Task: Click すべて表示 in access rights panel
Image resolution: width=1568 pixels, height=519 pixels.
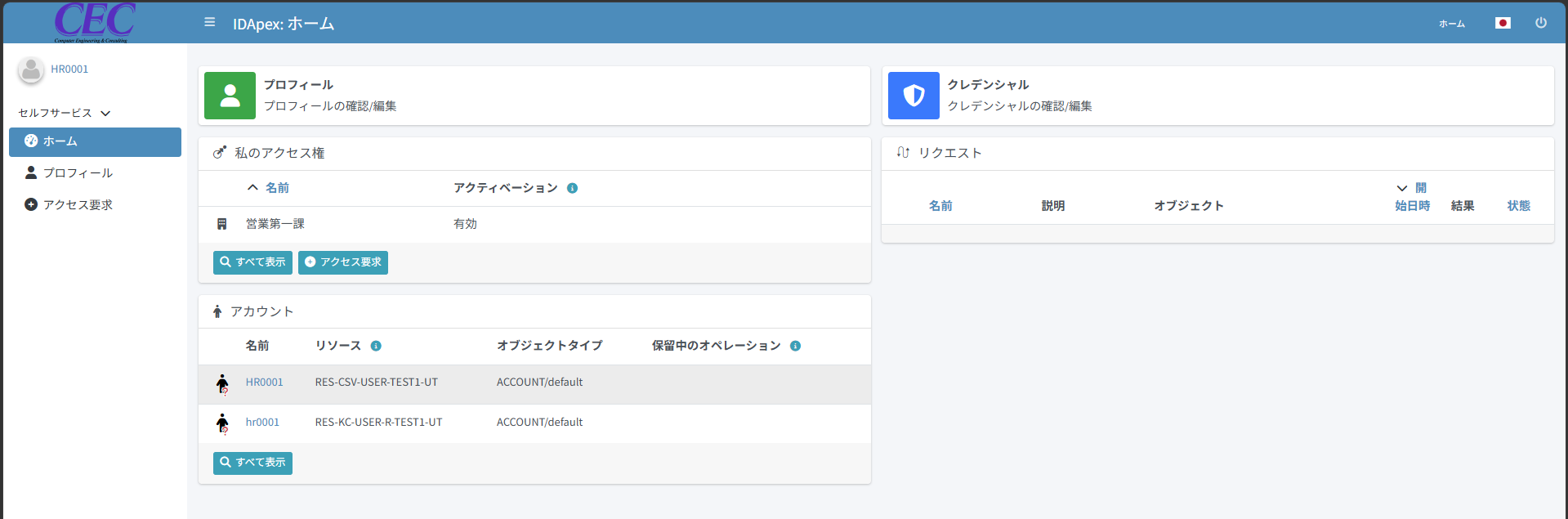Action: click(252, 262)
